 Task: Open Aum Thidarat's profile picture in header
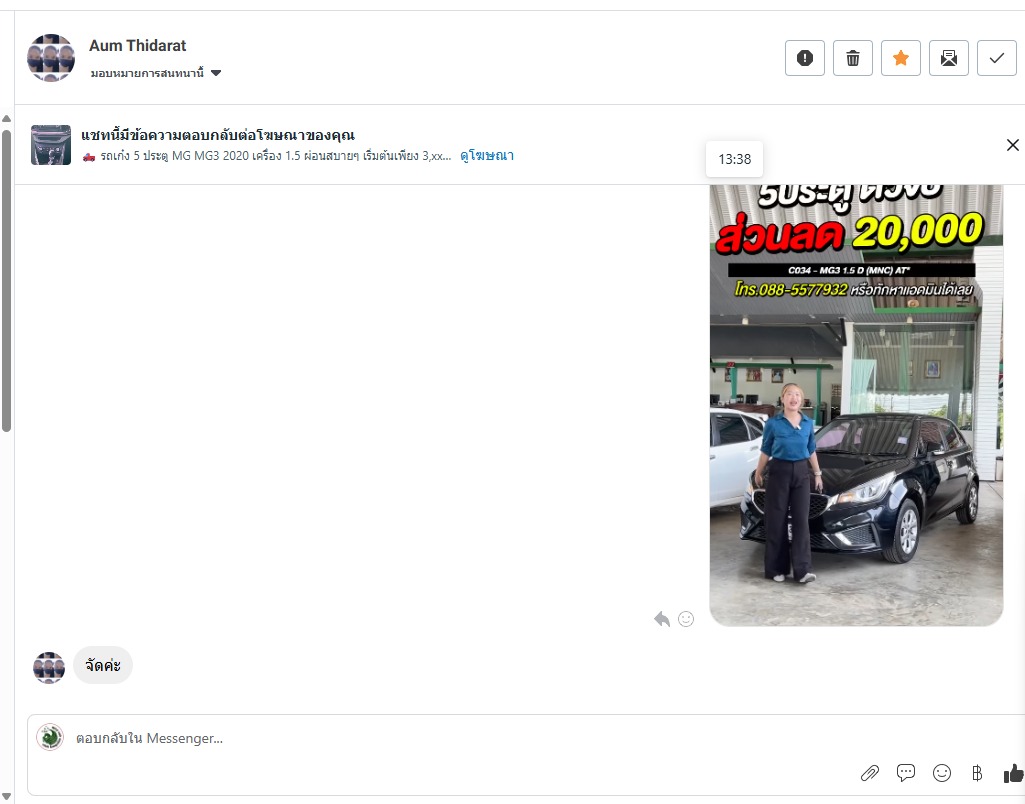51,58
